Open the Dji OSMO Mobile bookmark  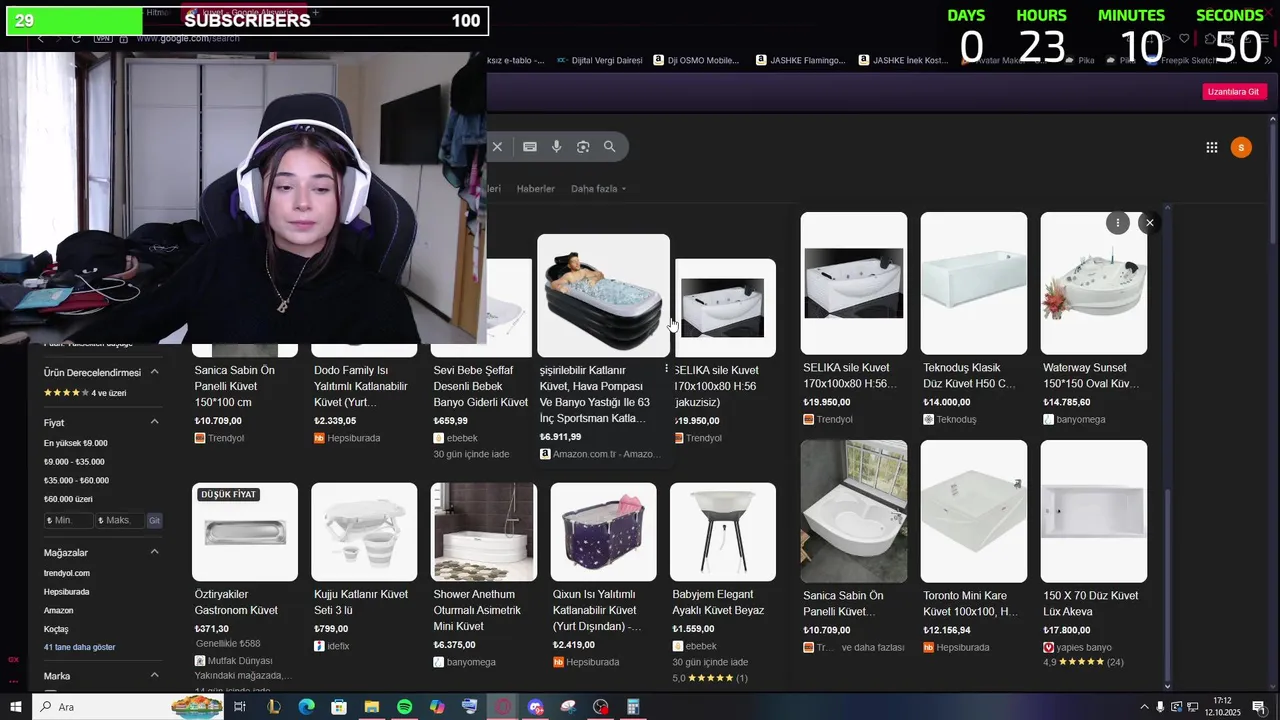point(697,60)
